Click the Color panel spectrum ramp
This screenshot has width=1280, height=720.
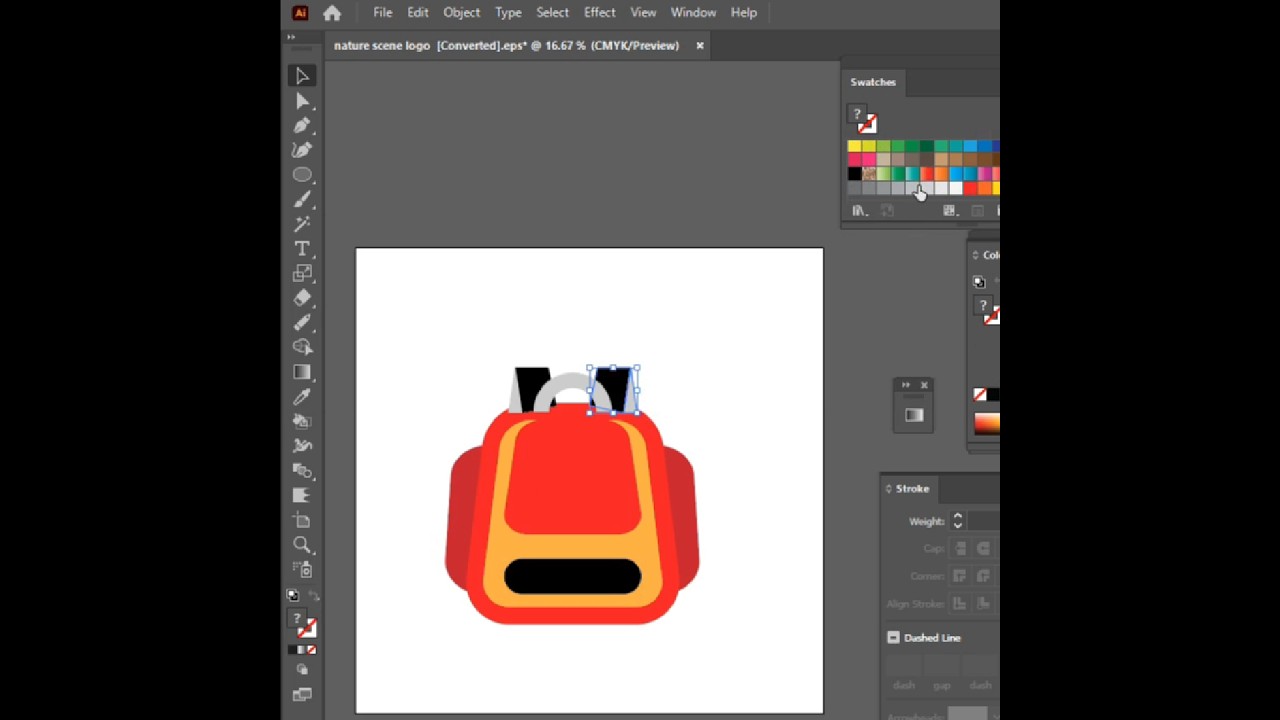click(988, 424)
